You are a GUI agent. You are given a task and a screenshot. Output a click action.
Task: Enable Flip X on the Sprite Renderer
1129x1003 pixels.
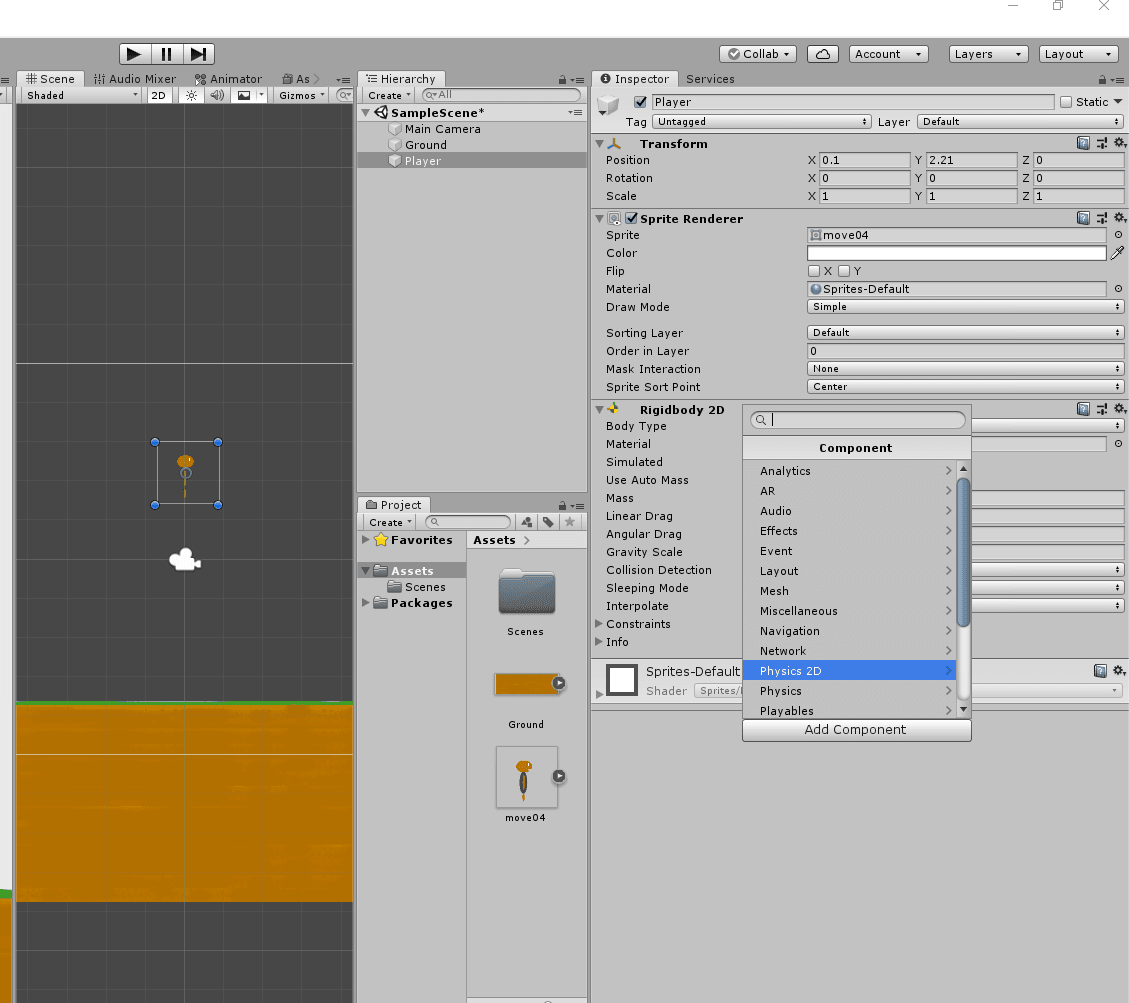point(815,270)
